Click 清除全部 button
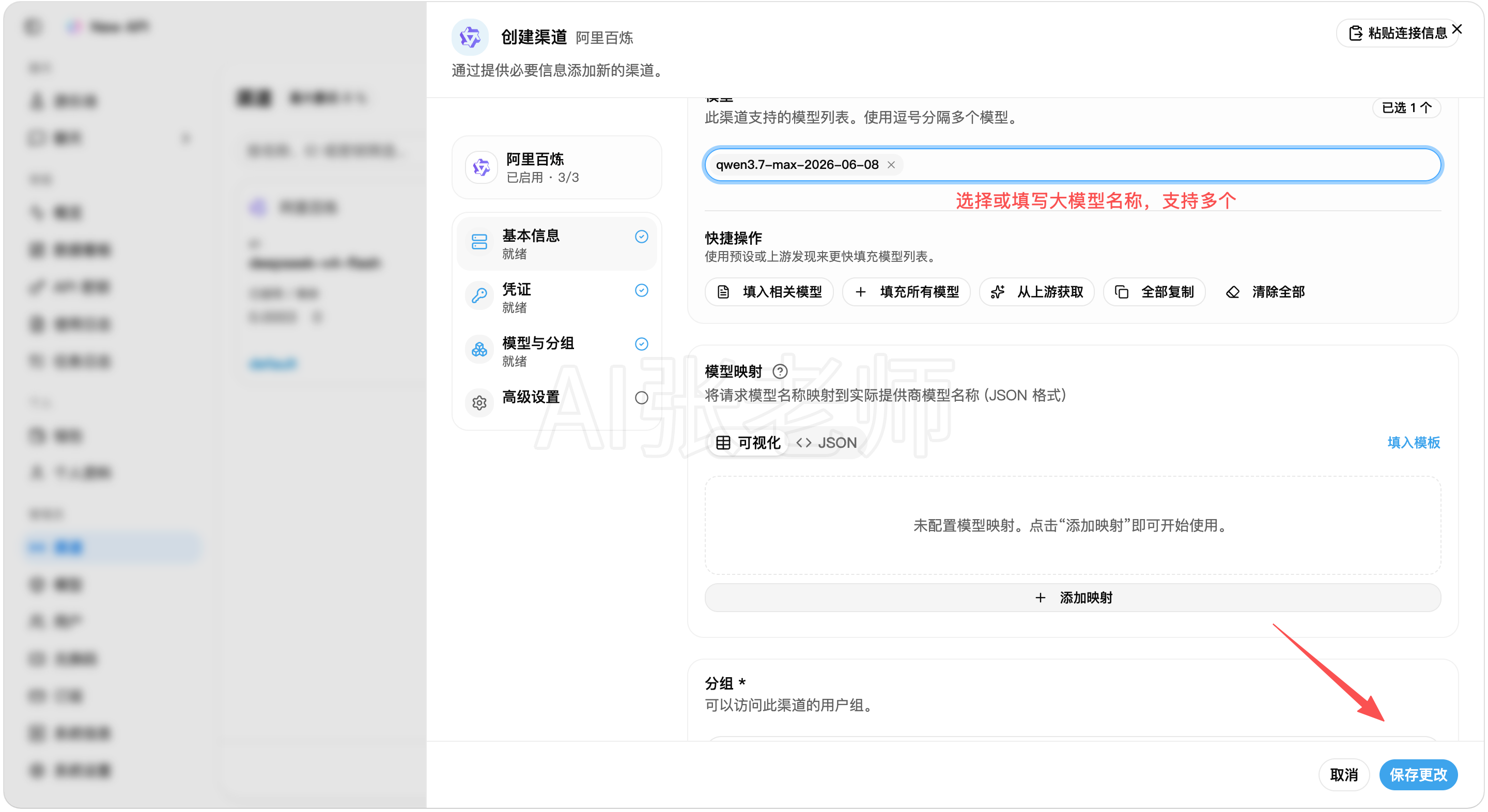This screenshot has height=812, width=1488. click(x=1265, y=292)
